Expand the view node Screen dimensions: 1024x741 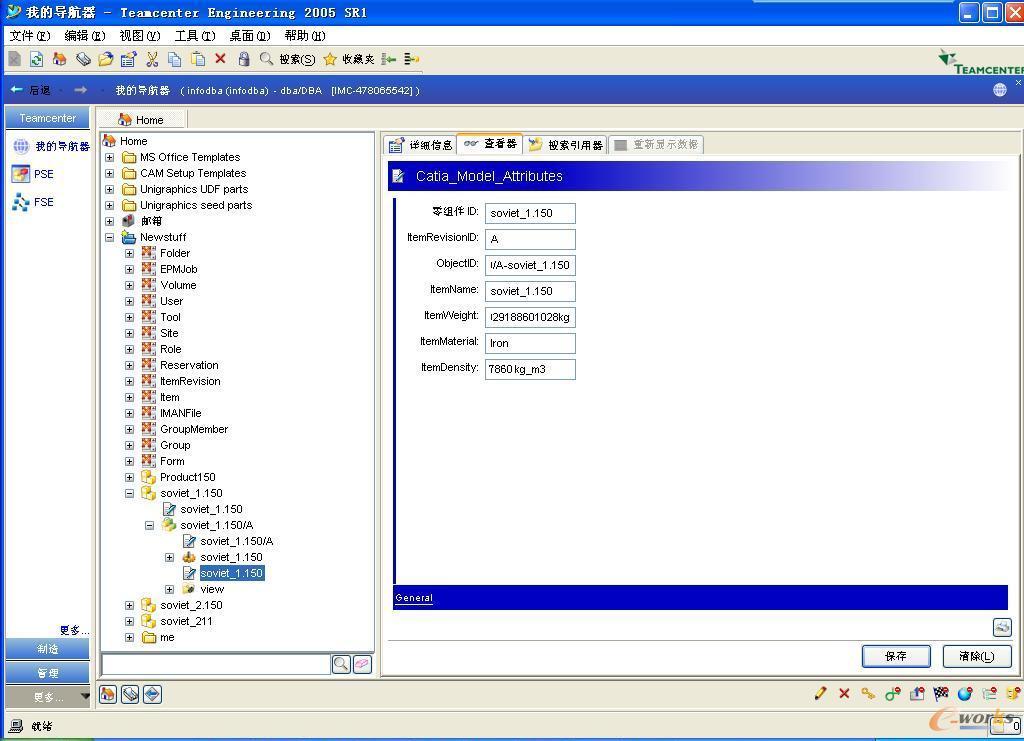click(x=170, y=590)
